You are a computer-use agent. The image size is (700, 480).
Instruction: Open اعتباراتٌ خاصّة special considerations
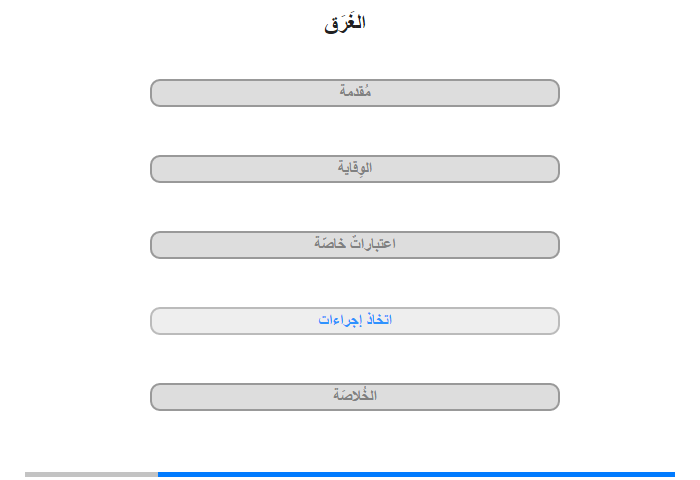point(354,245)
